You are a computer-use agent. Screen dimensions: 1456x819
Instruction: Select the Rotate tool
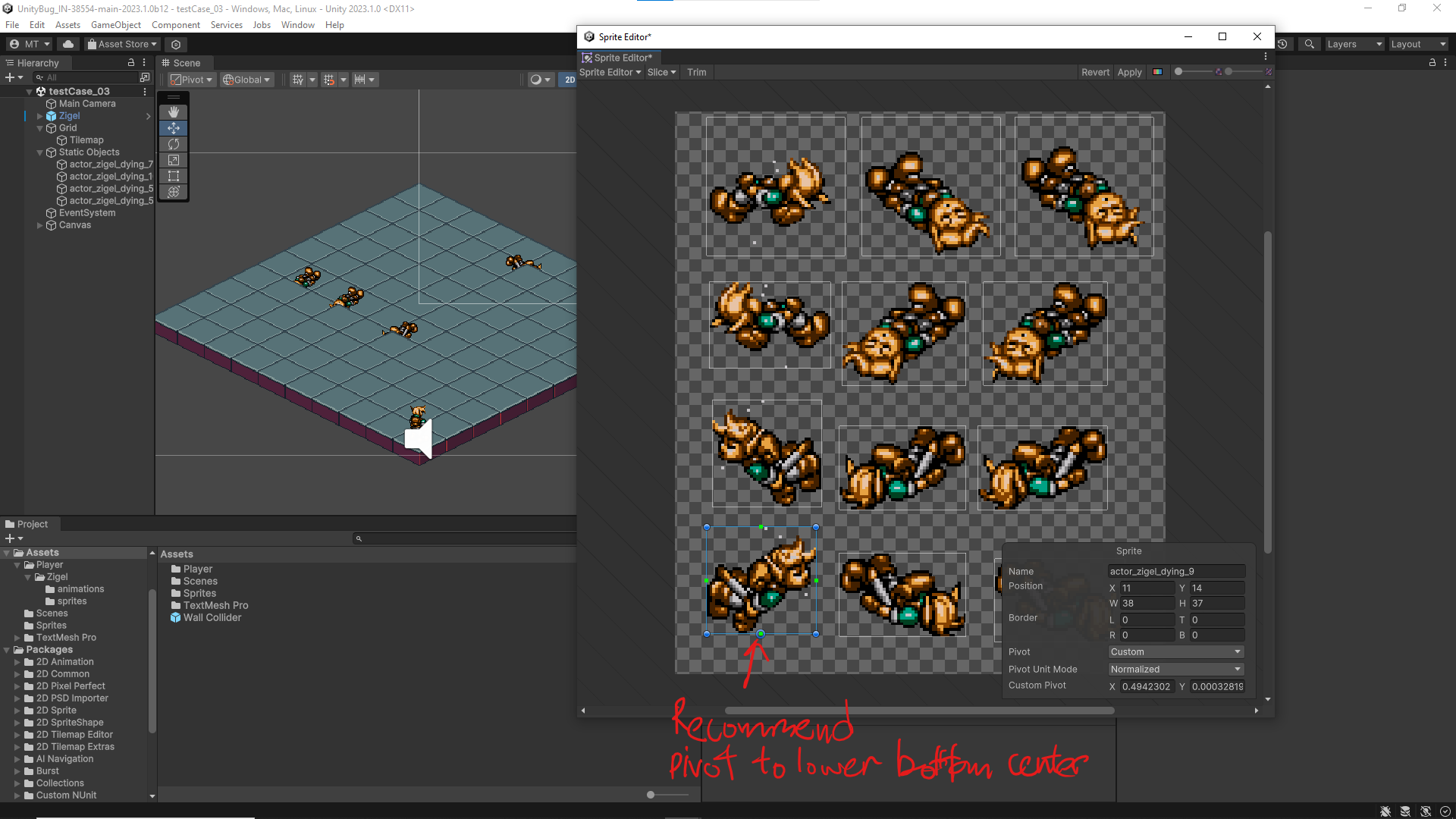click(174, 144)
